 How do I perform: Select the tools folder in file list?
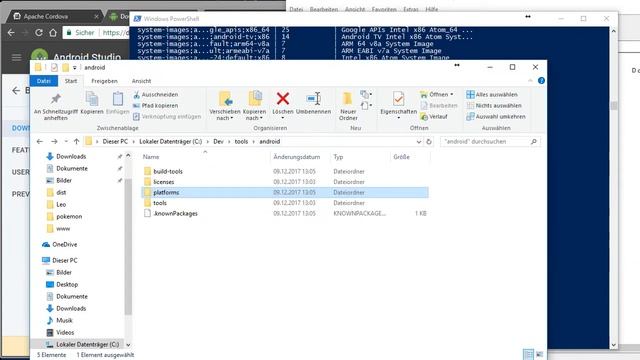pyautogui.click(x=285, y=203)
